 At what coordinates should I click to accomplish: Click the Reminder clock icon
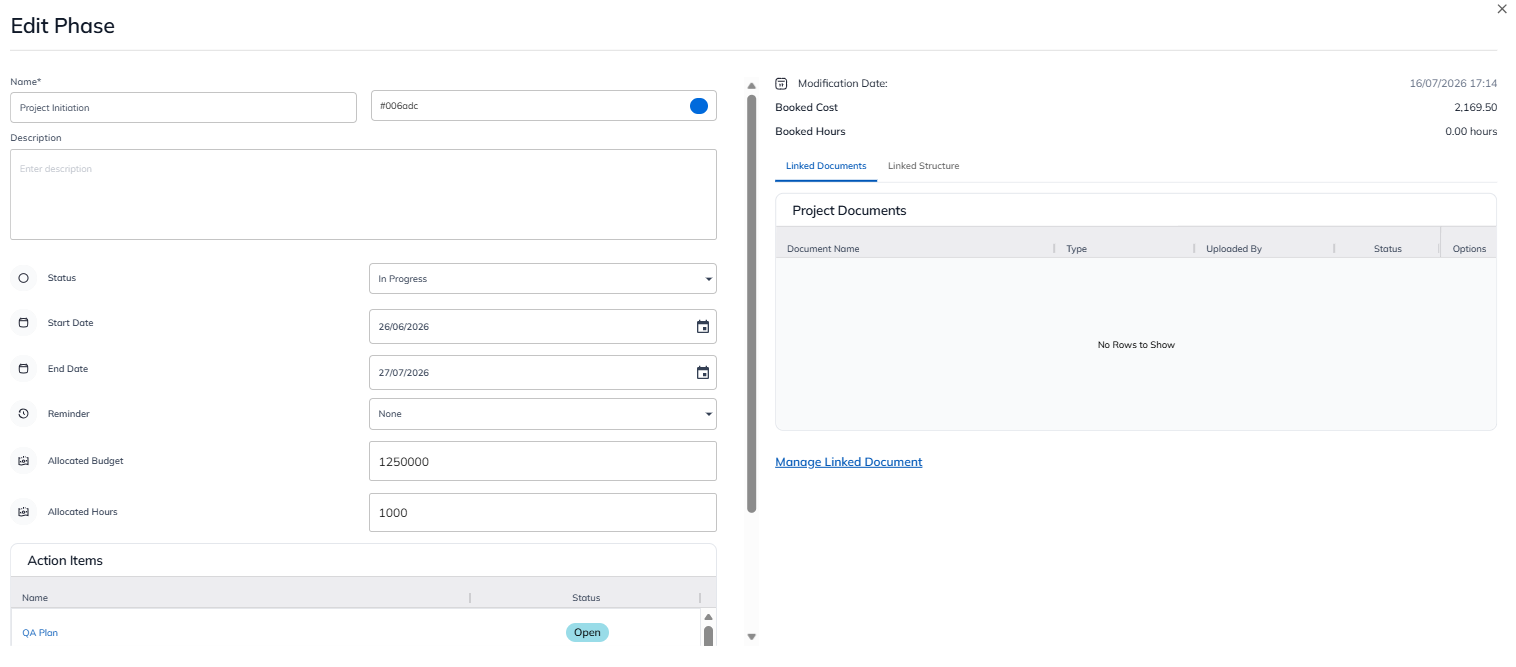[24, 413]
